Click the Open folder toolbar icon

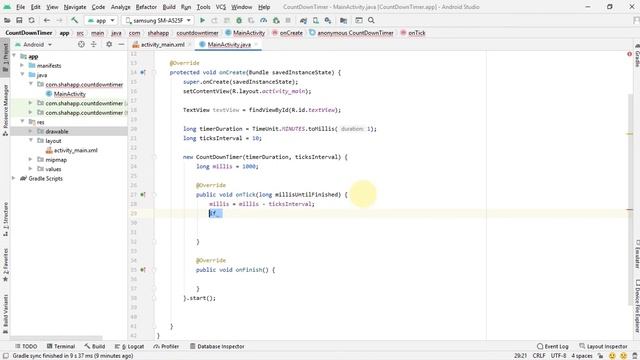tap(7, 20)
